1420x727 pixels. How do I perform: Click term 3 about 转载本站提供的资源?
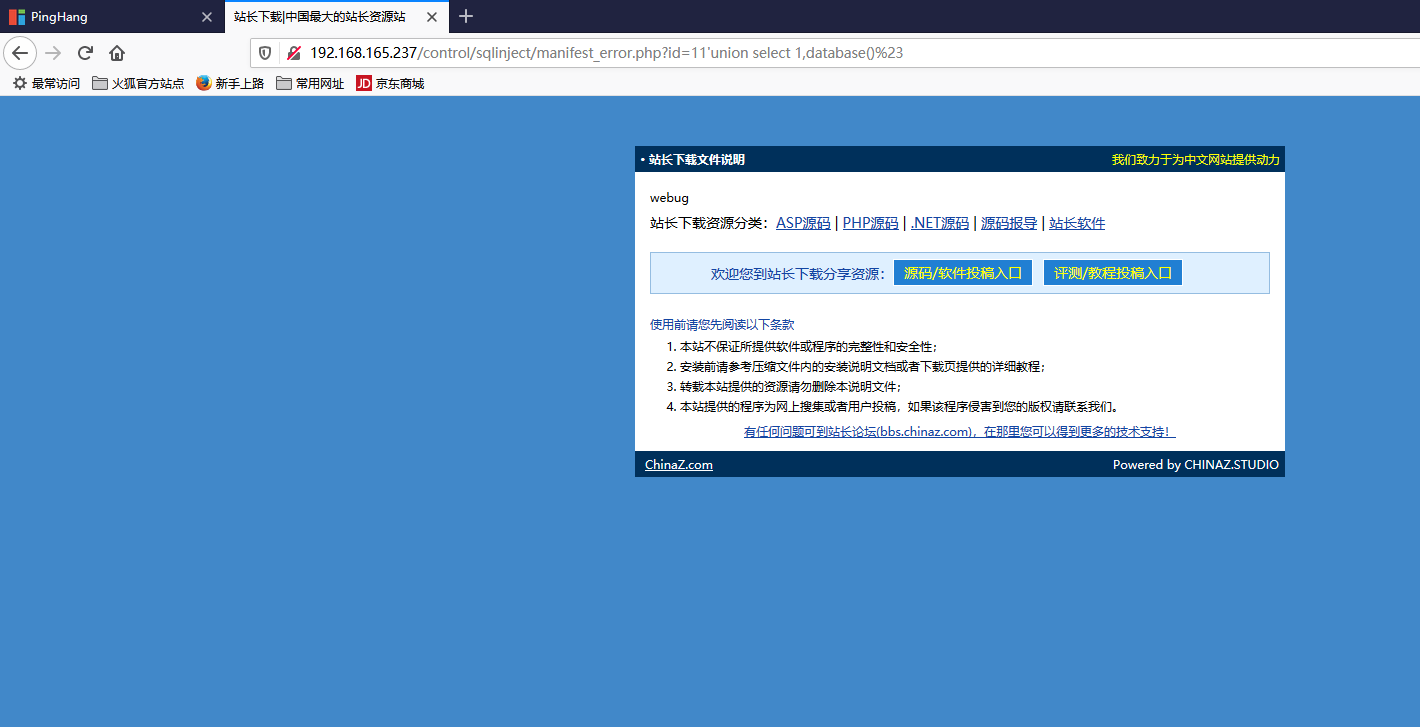[x=790, y=386]
